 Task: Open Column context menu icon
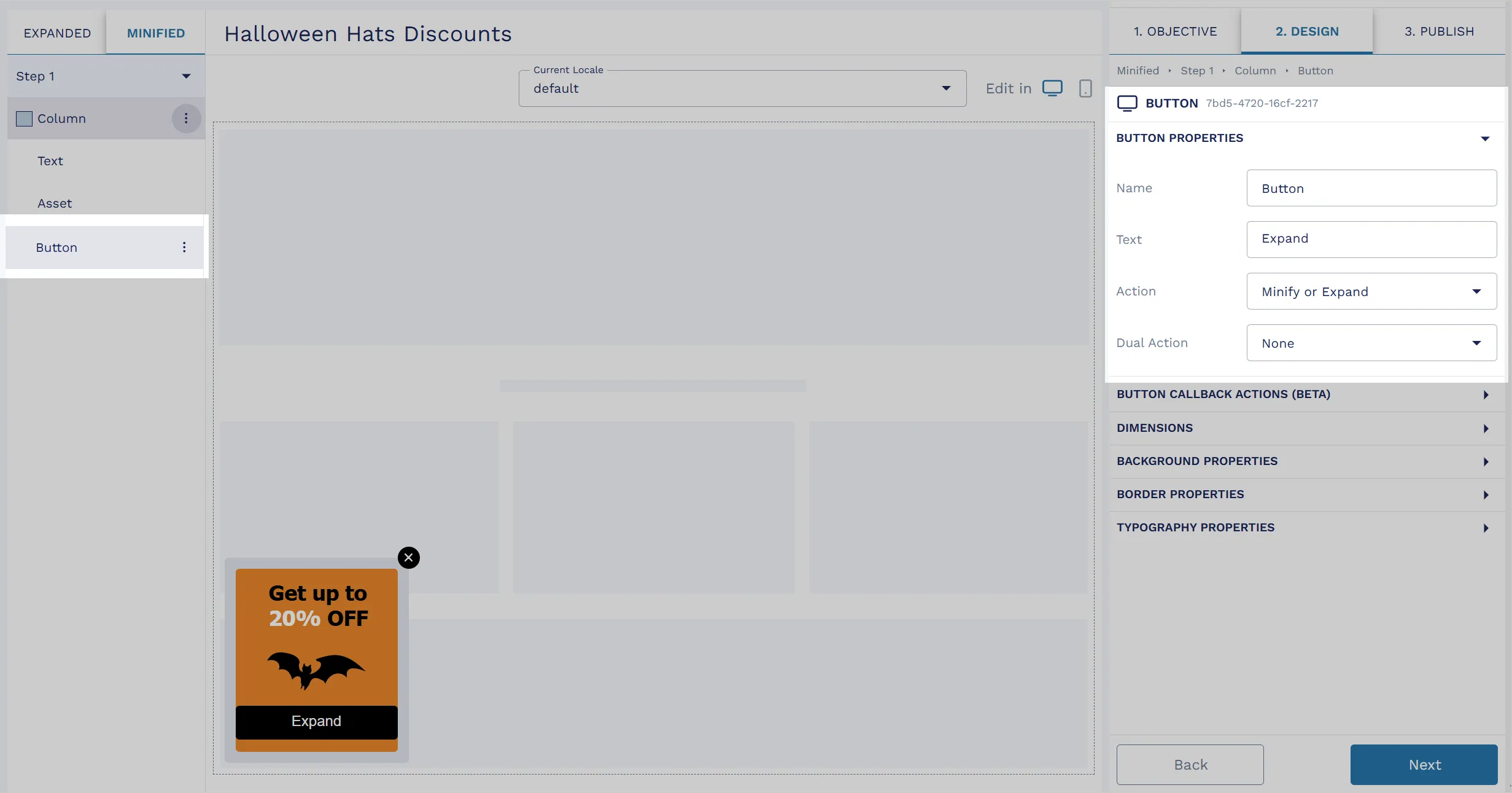[x=185, y=118]
